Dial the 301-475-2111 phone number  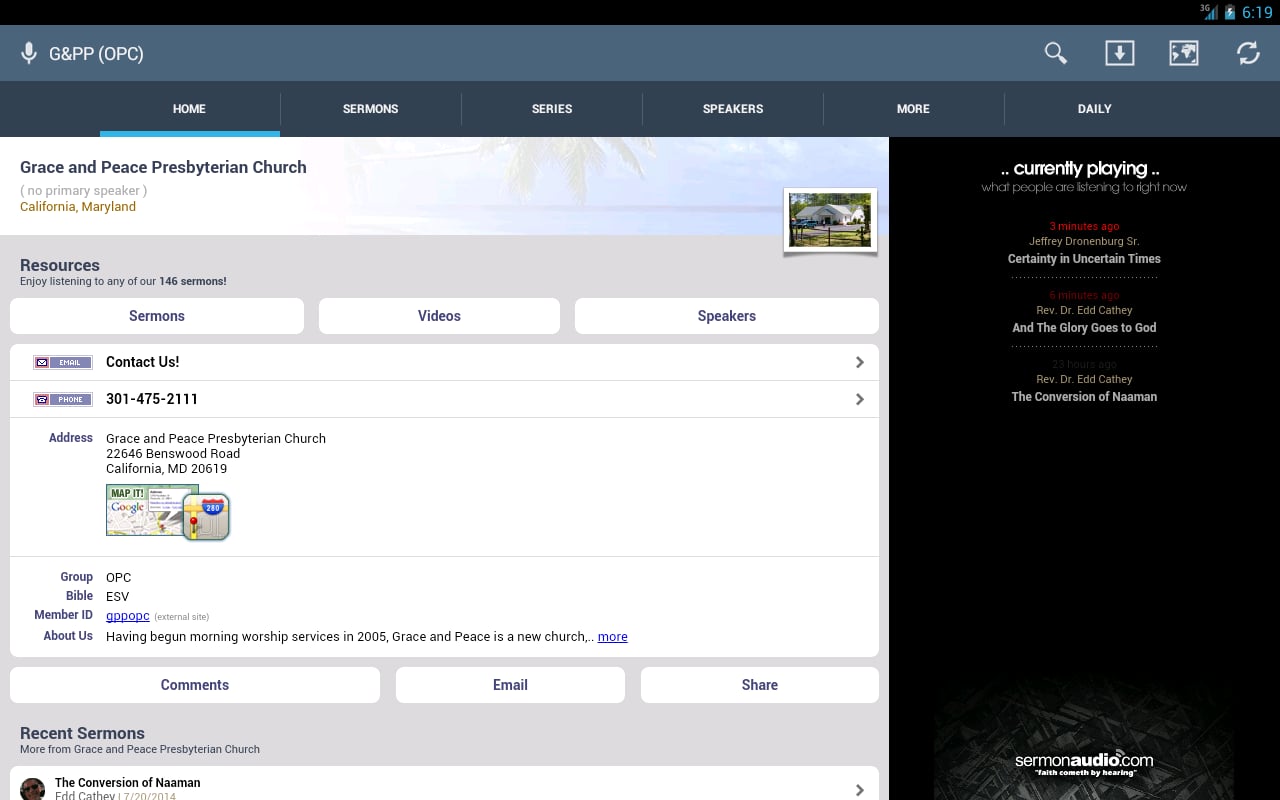(152, 399)
